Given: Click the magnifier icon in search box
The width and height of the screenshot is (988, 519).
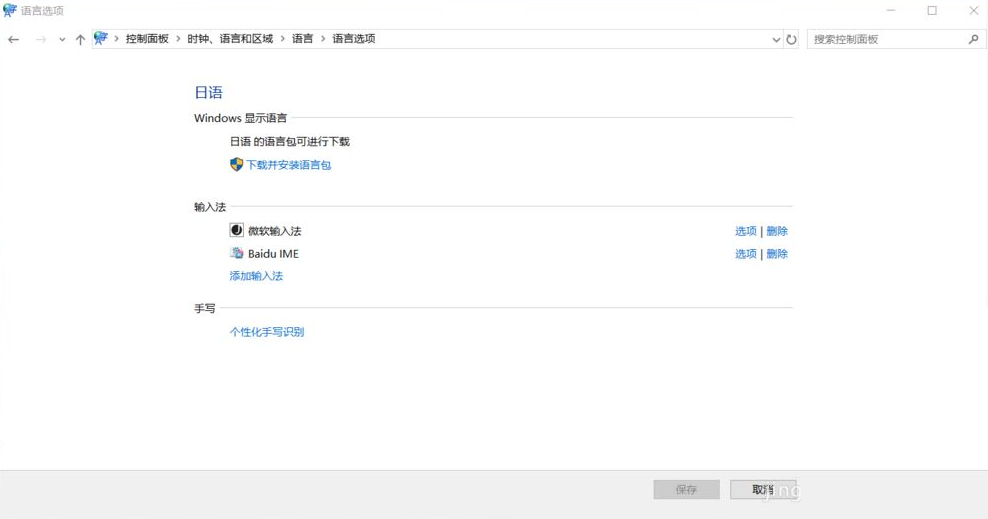Looking at the screenshot, I should tap(973, 39).
